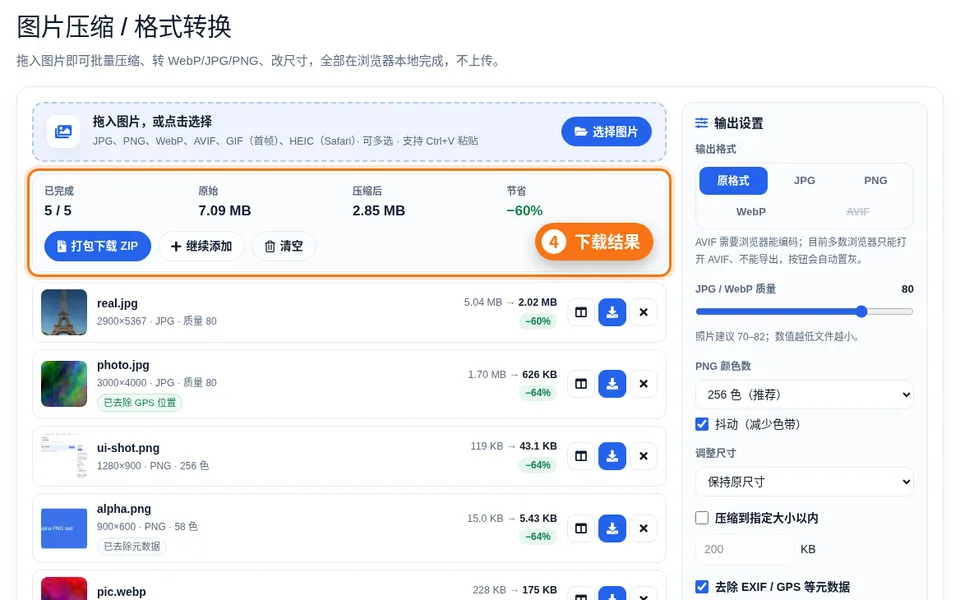Screen dimensions: 960x600
Task: Click 图片压缩 / 格式转换 page title
Action: point(124,27)
